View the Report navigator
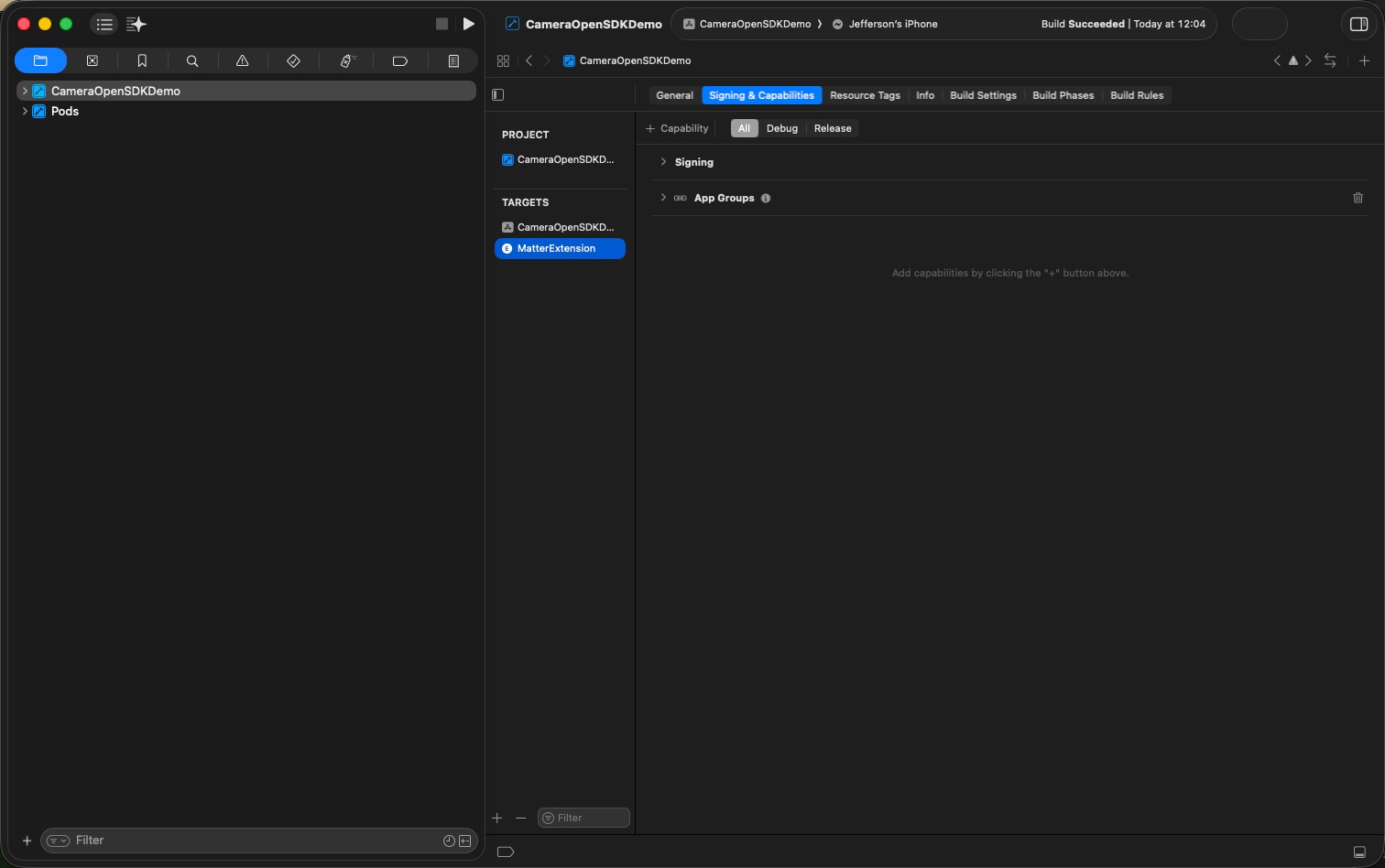The width and height of the screenshot is (1385, 868). pyautogui.click(x=453, y=60)
